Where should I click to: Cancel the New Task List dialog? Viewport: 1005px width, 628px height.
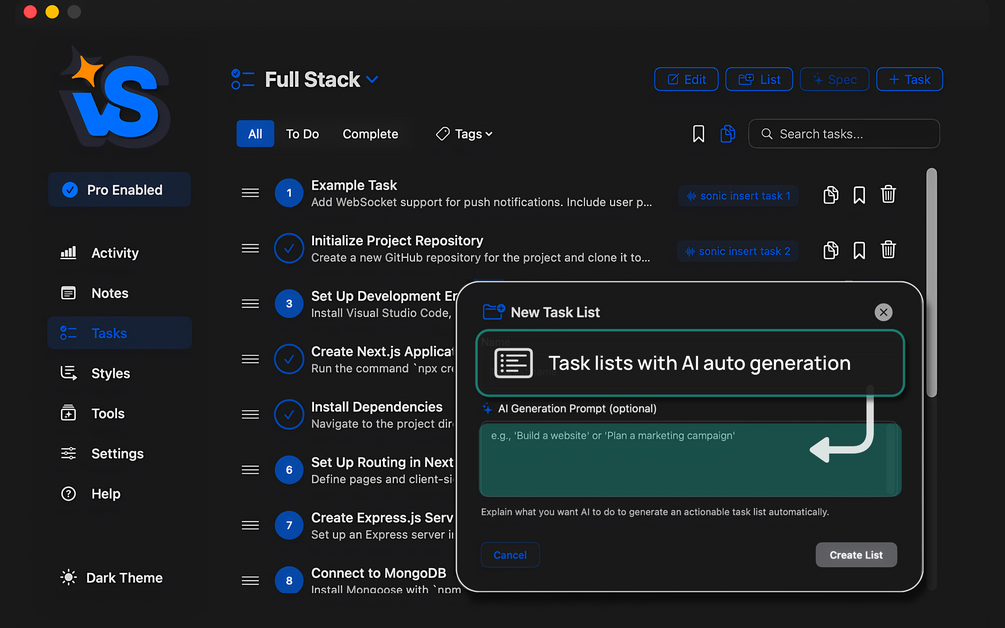pyautogui.click(x=510, y=555)
